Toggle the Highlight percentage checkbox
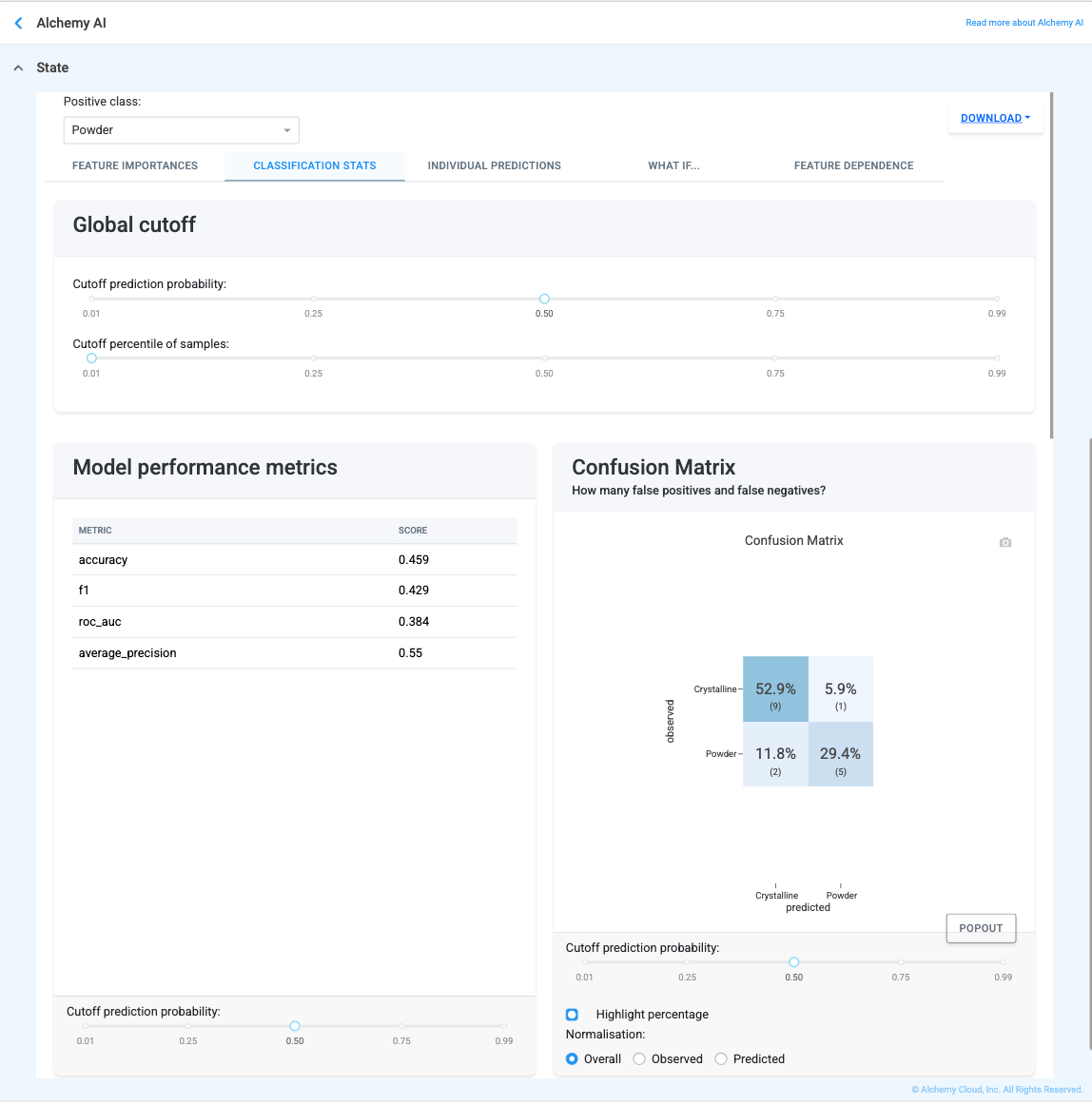The width and height of the screenshot is (1092, 1105). coord(572,1014)
